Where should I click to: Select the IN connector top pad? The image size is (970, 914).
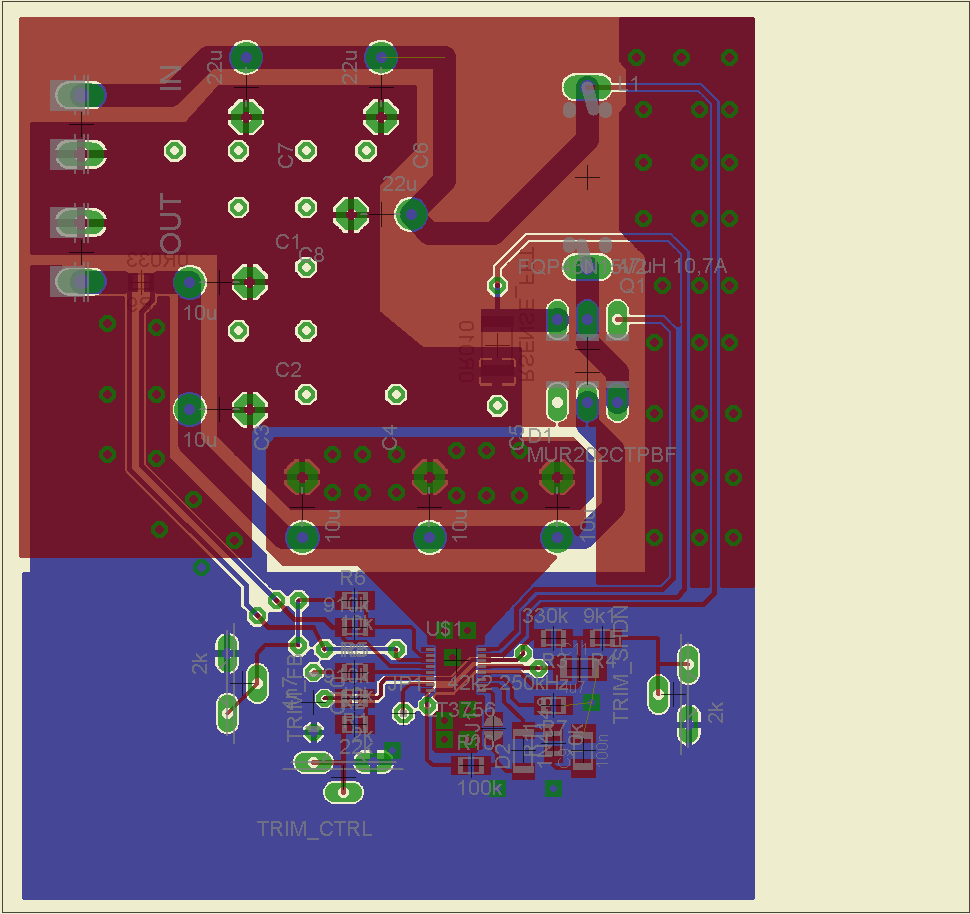[x=80, y=95]
